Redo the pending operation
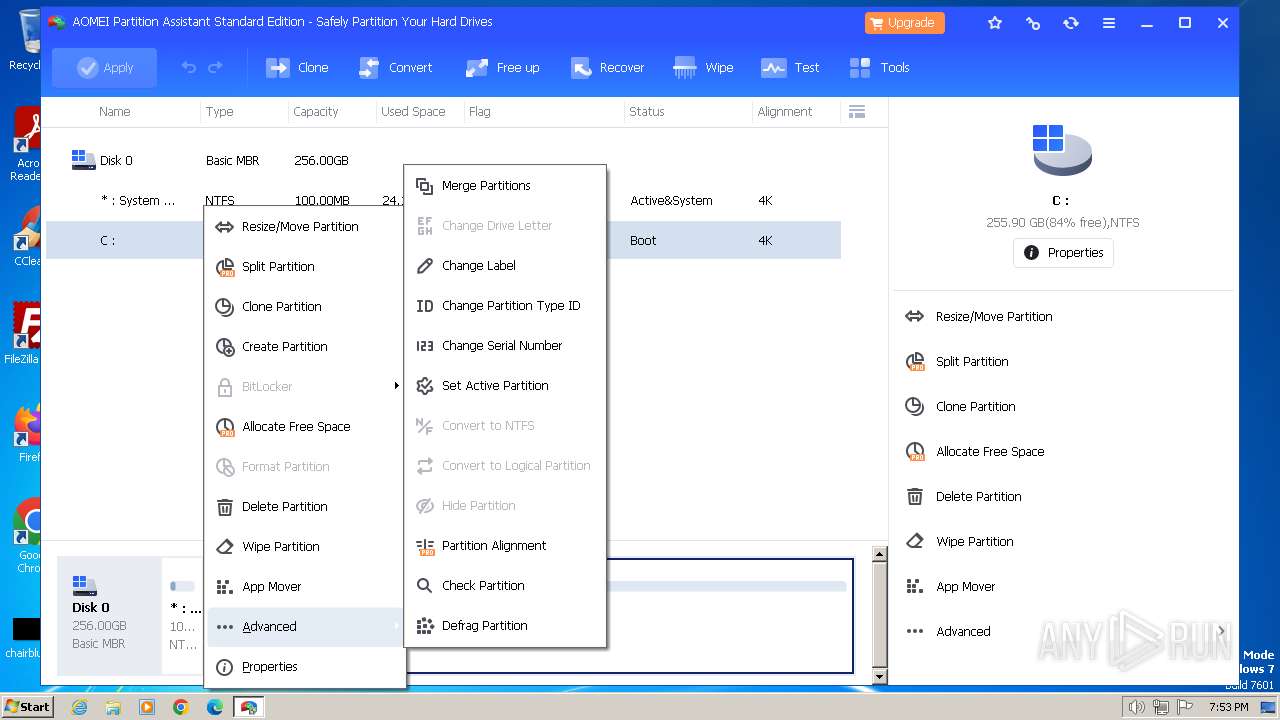The image size is (1280, 720). point(215,68)
